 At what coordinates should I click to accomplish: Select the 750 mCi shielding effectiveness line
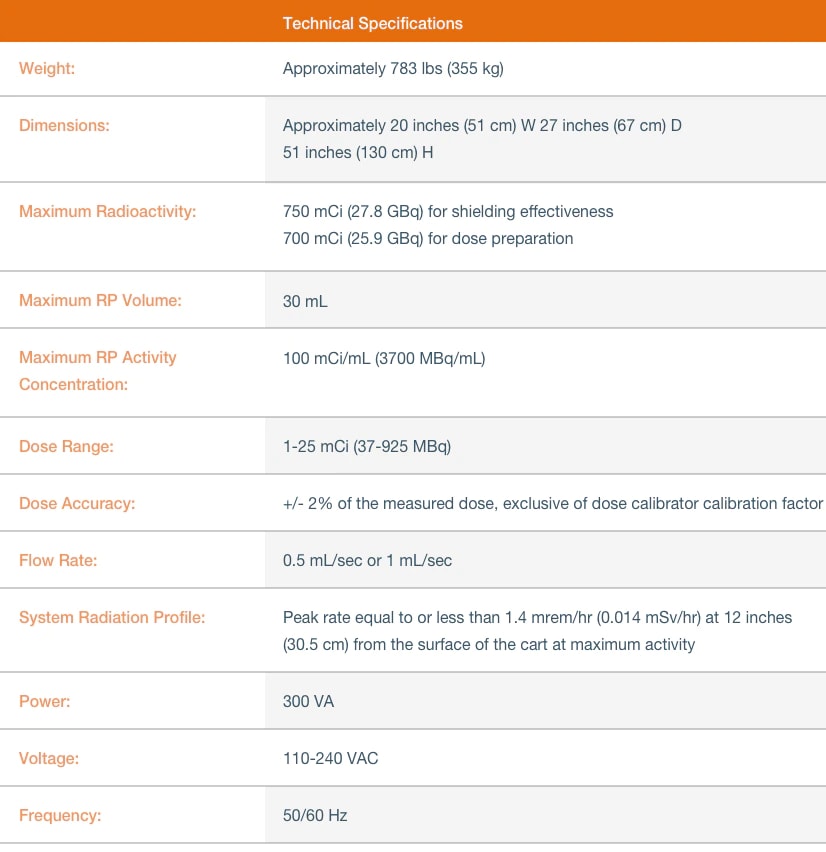click(x=447, y=212)
